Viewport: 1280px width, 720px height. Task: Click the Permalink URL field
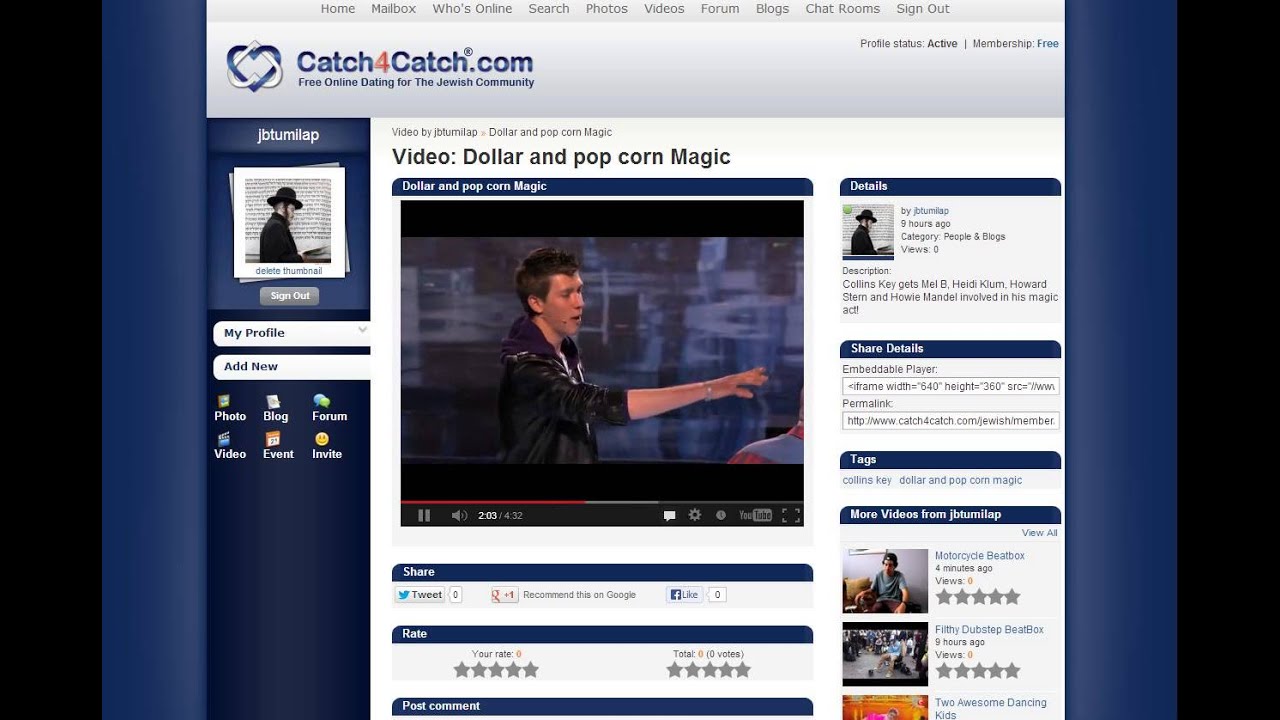point(951,421)
